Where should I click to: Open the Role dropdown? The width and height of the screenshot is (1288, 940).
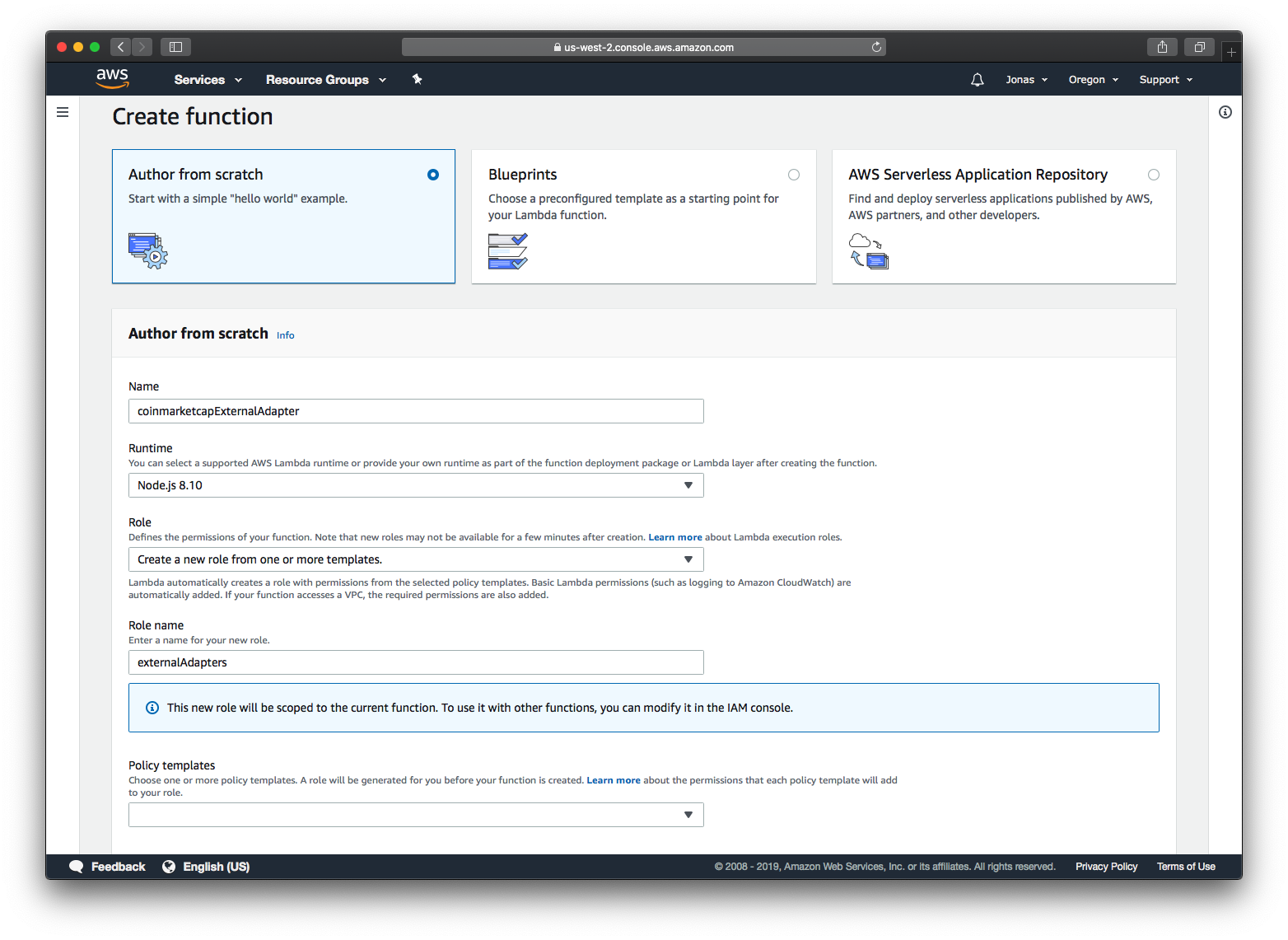(416, 559)
